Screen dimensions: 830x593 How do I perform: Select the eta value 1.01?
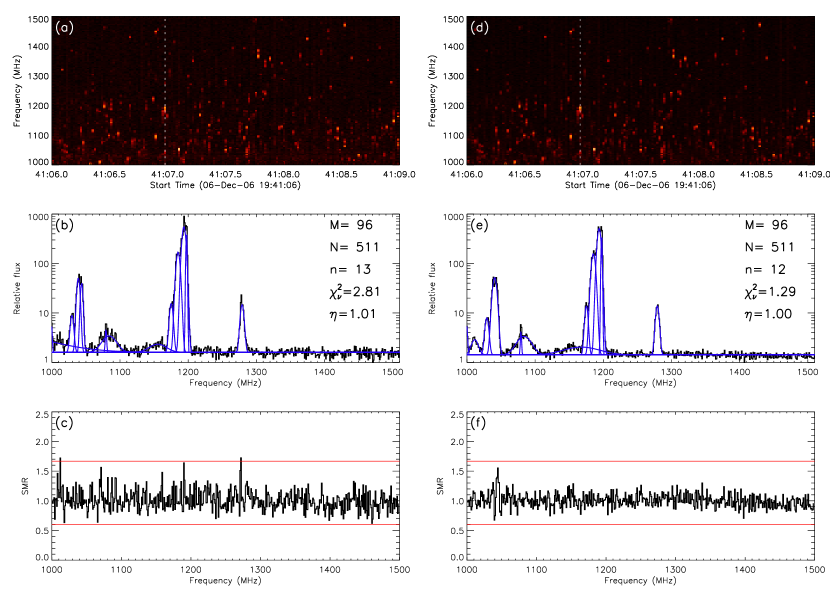point(353,314)
